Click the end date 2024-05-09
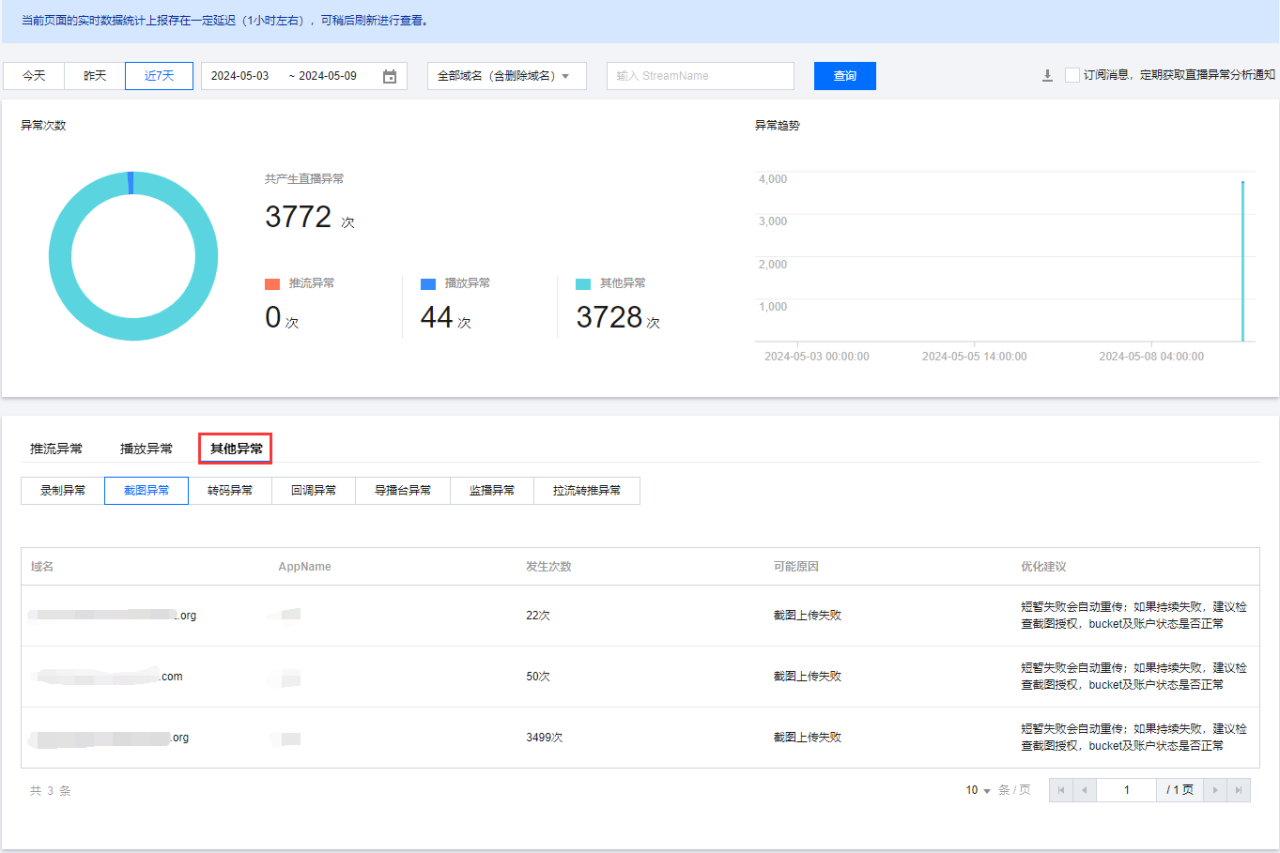The width and height of the screenshot is (1280, 853). (328, 76)
